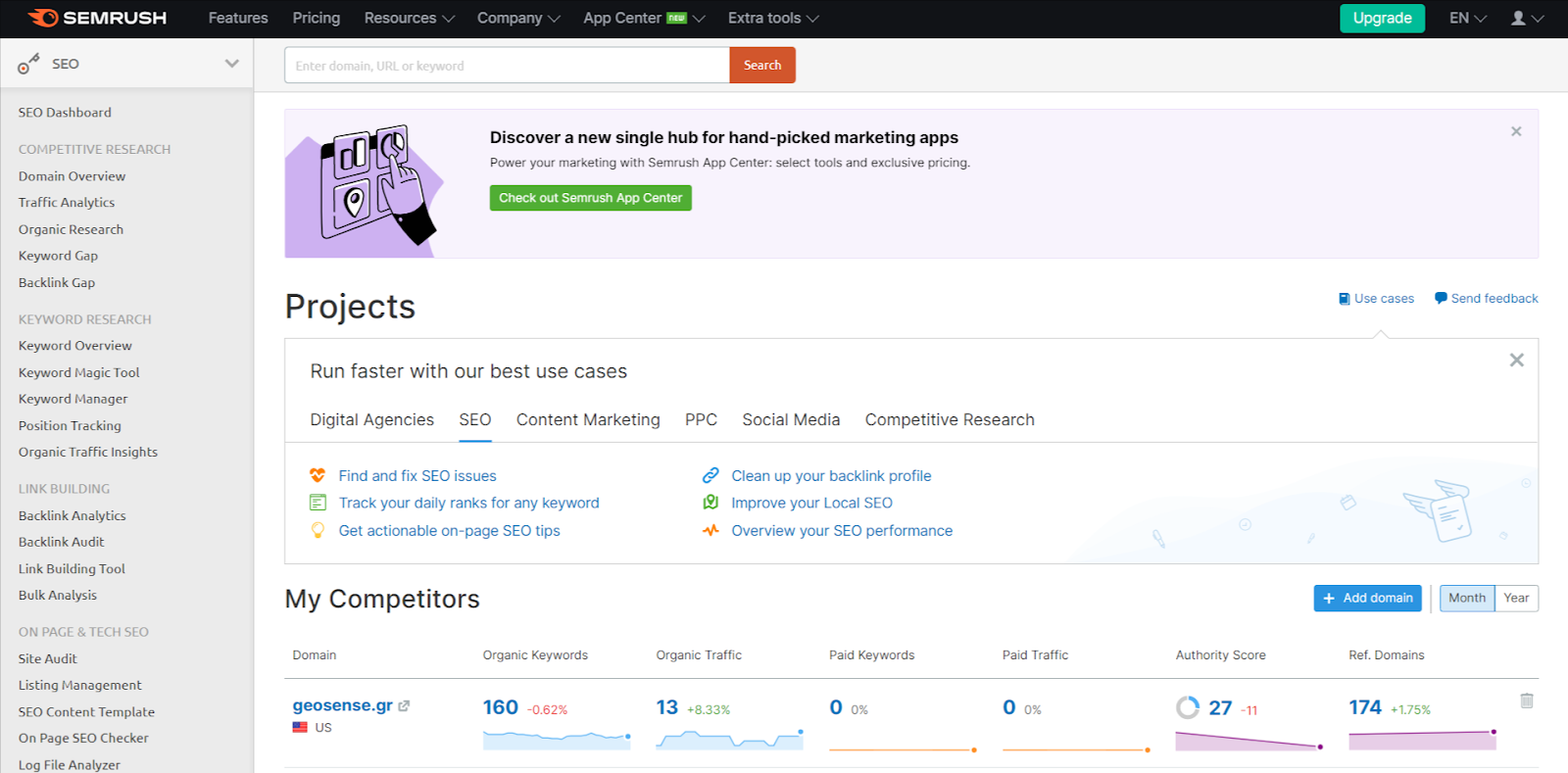
Task: Open Position Tracking in sidebar
Action: 70,426
